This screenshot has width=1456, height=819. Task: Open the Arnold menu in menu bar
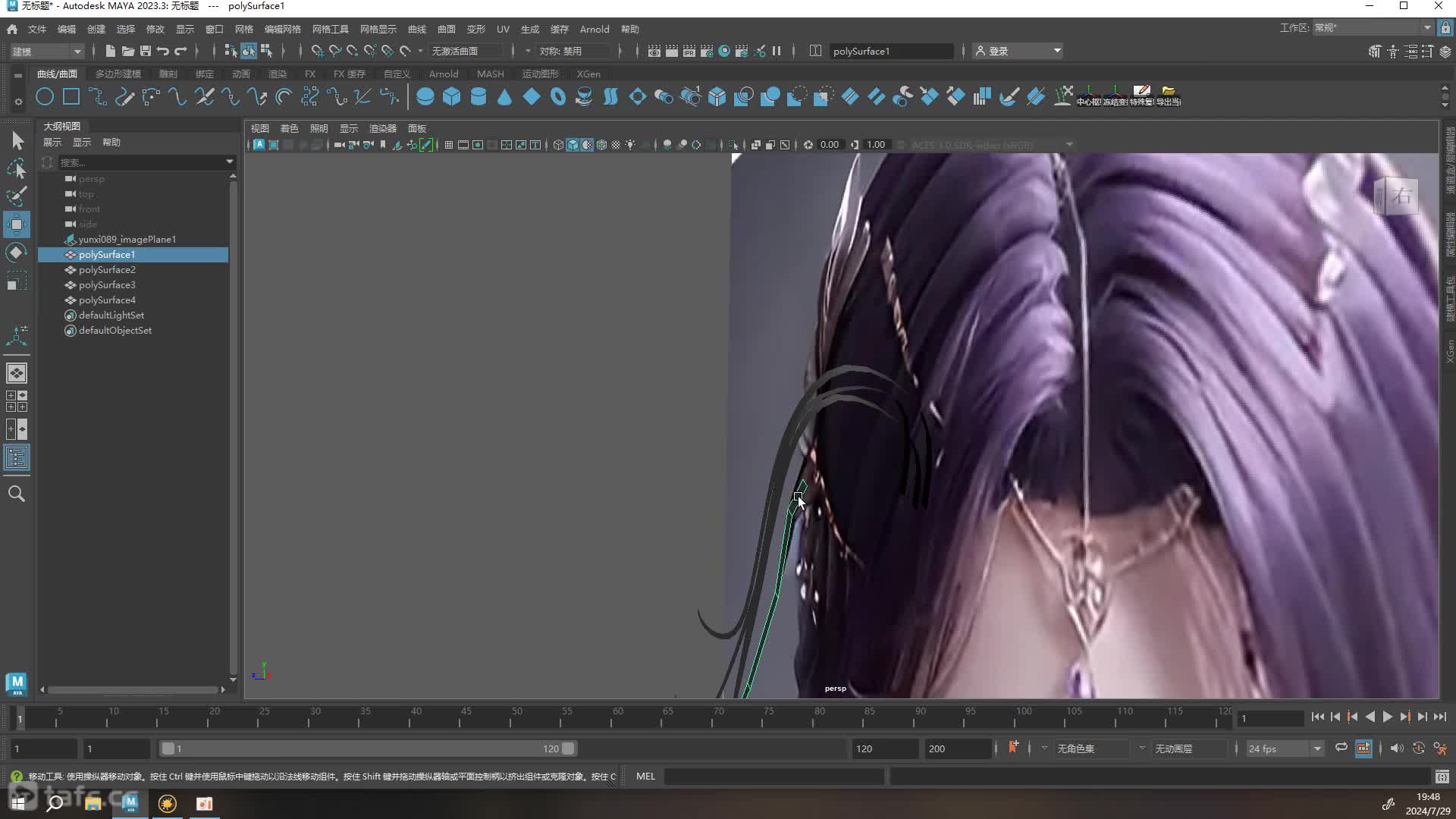click(x=595, y=29)
